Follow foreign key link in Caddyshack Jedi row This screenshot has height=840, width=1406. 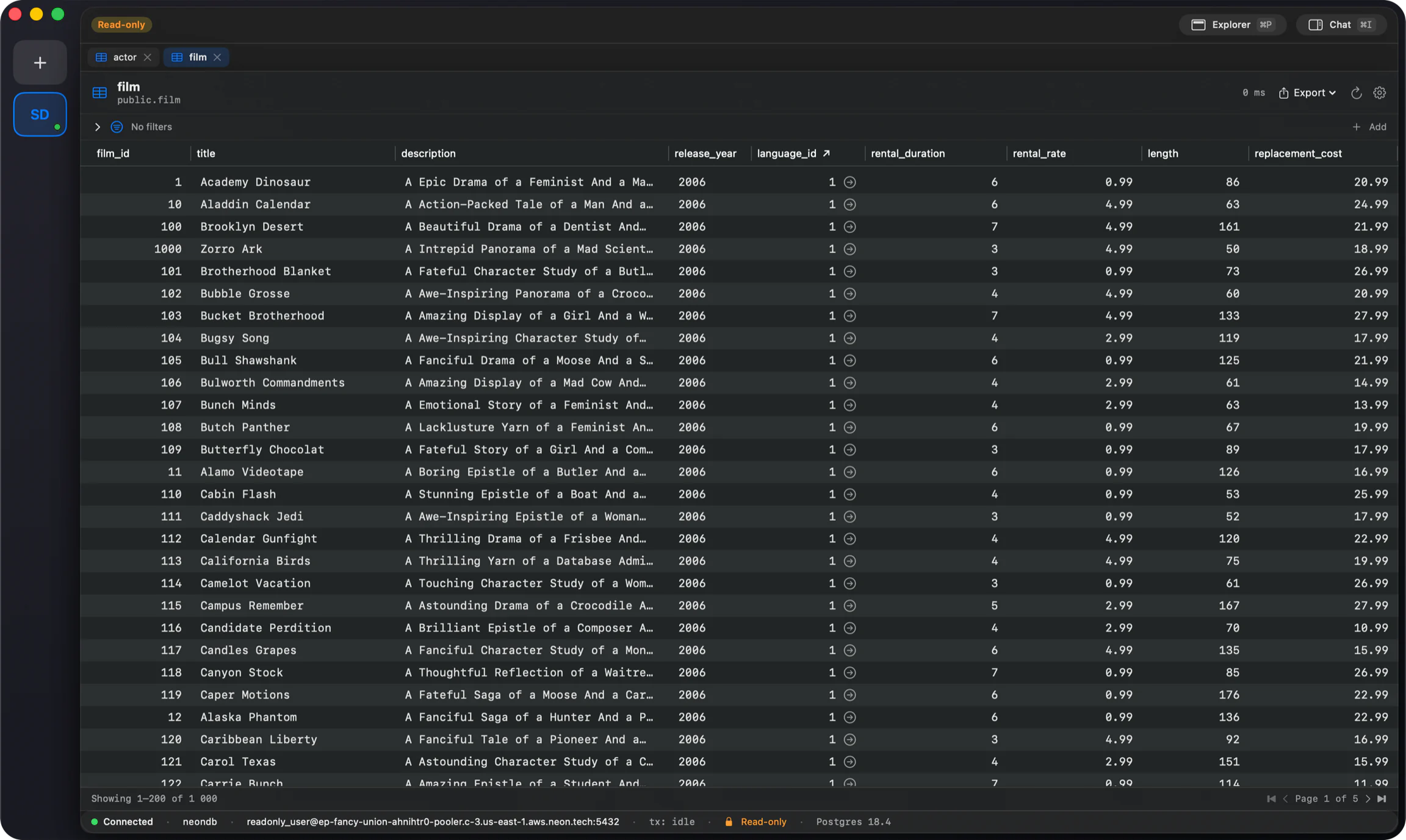(849, 517)
